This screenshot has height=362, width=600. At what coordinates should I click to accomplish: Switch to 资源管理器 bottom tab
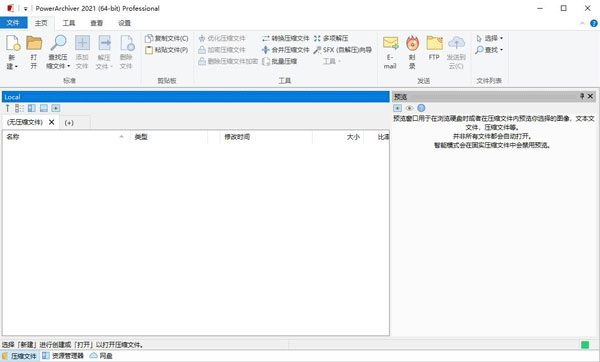pyautogui.click(x=63, y=356)
